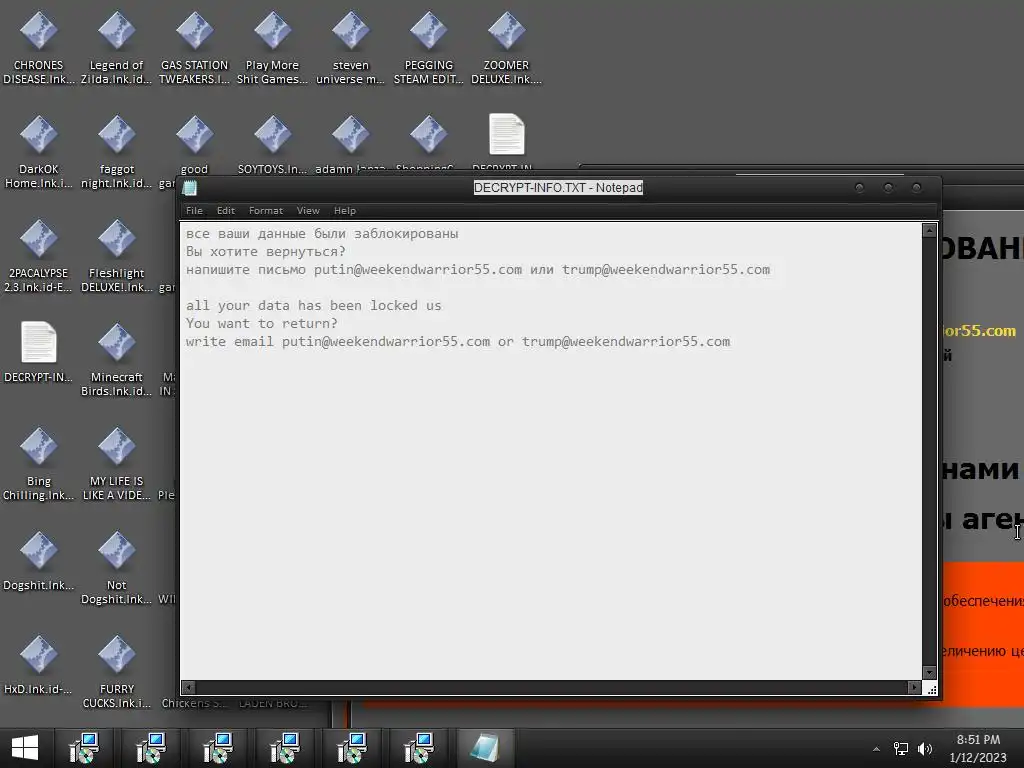
Task: Select the HxD desktop icon
Action: [39, 665]
